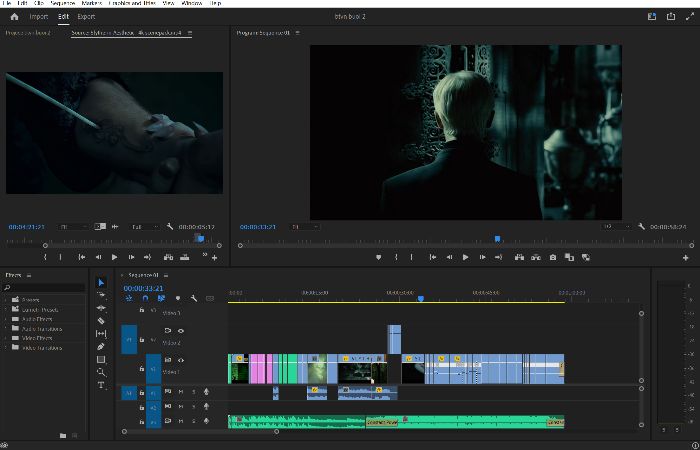
Task: Open Program Sequence 01 panel menu
Action: pyautogui.click(x=298, y=33)
